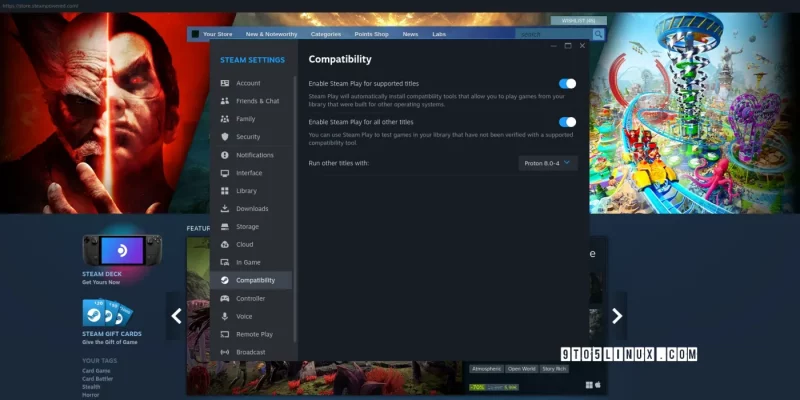Click the Security shield icon
The image size is (800, 400).
click(224, 137)
